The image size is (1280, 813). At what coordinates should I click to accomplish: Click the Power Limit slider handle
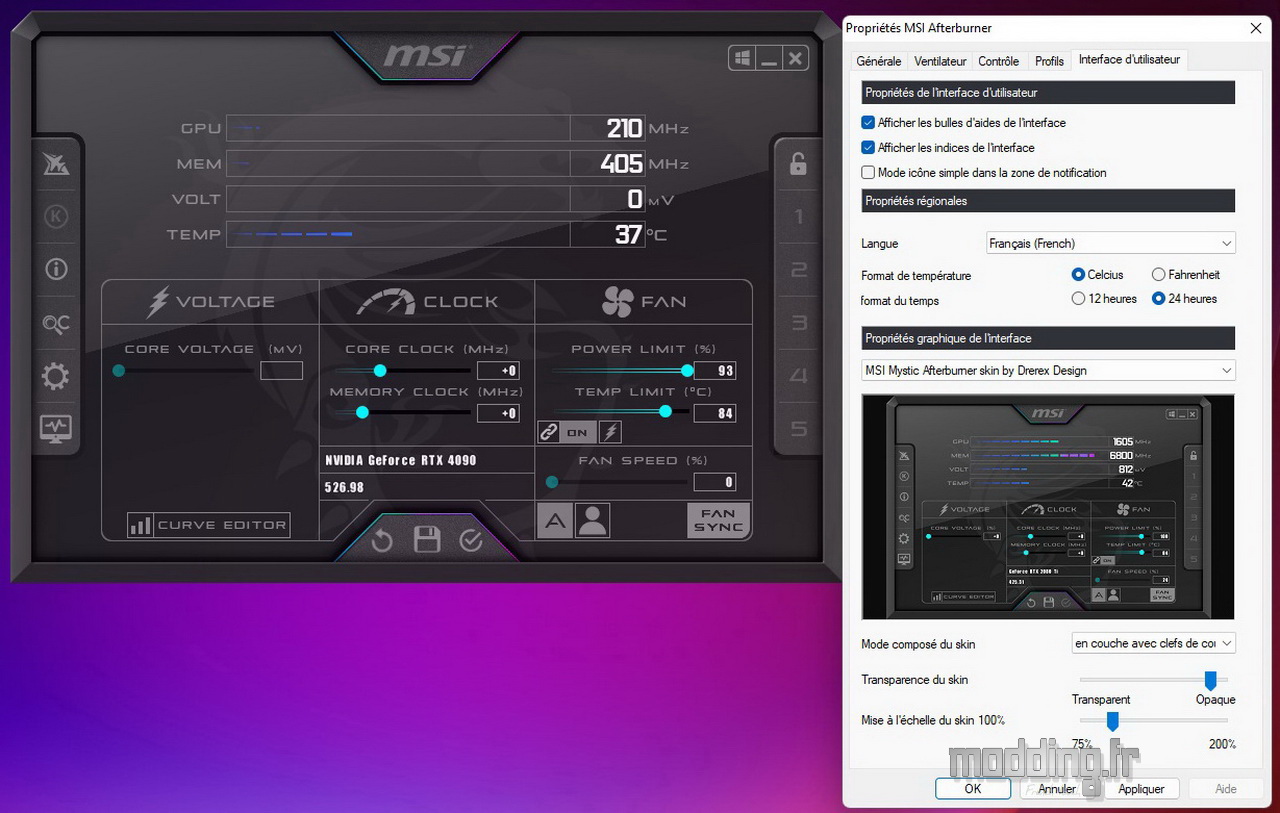click(687, 370)
